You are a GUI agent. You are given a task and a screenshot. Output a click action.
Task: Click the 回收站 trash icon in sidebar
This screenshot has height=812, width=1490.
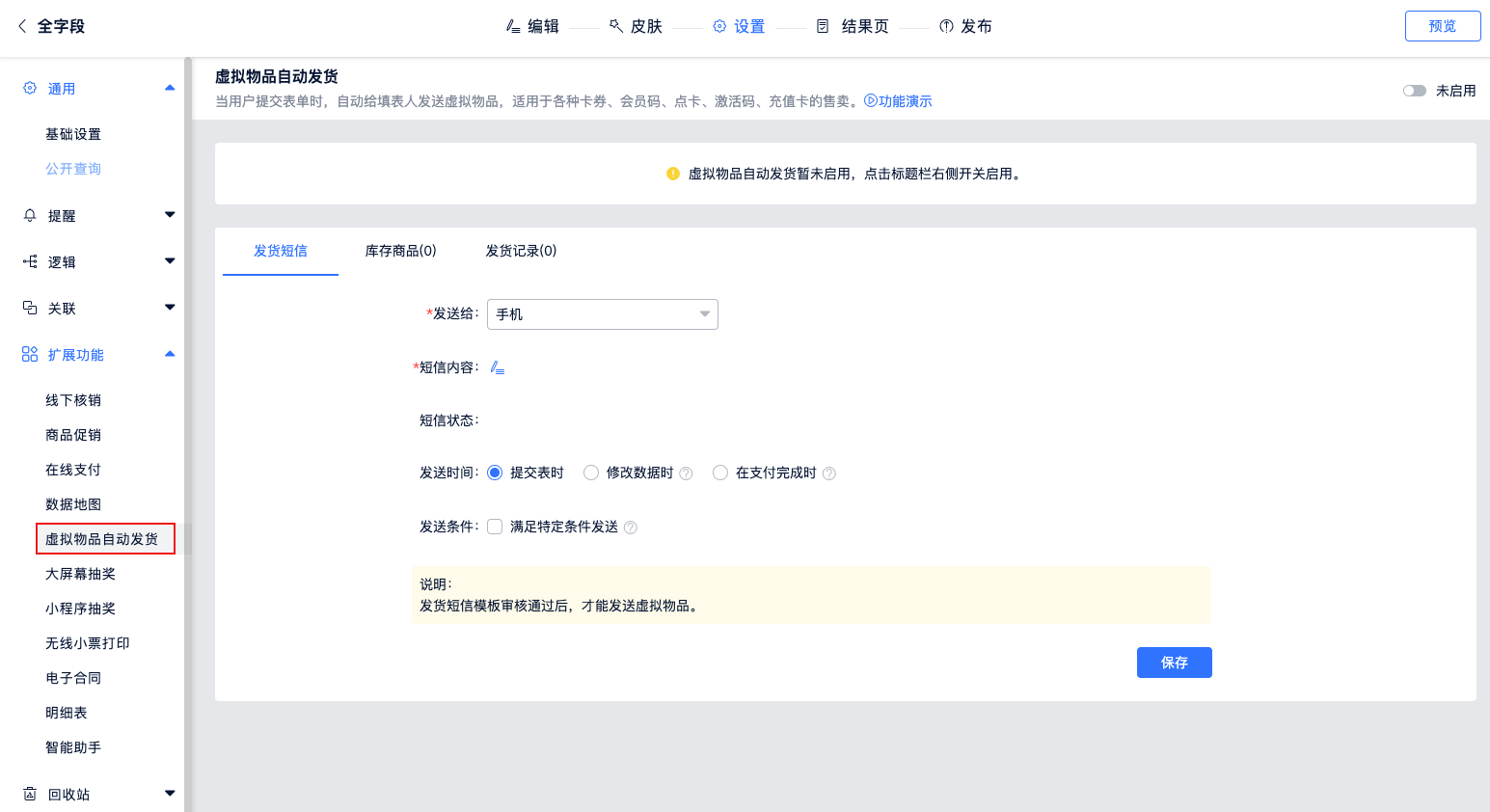point(30,794)
